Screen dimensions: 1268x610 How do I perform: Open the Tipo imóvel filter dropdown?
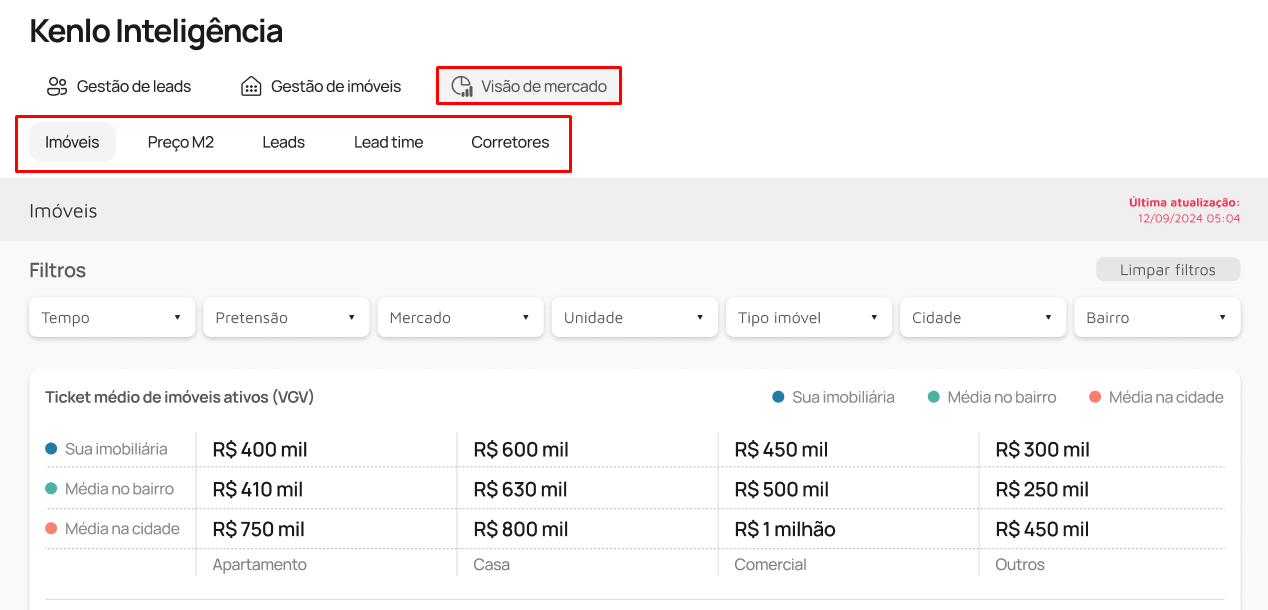click(809, 317)
